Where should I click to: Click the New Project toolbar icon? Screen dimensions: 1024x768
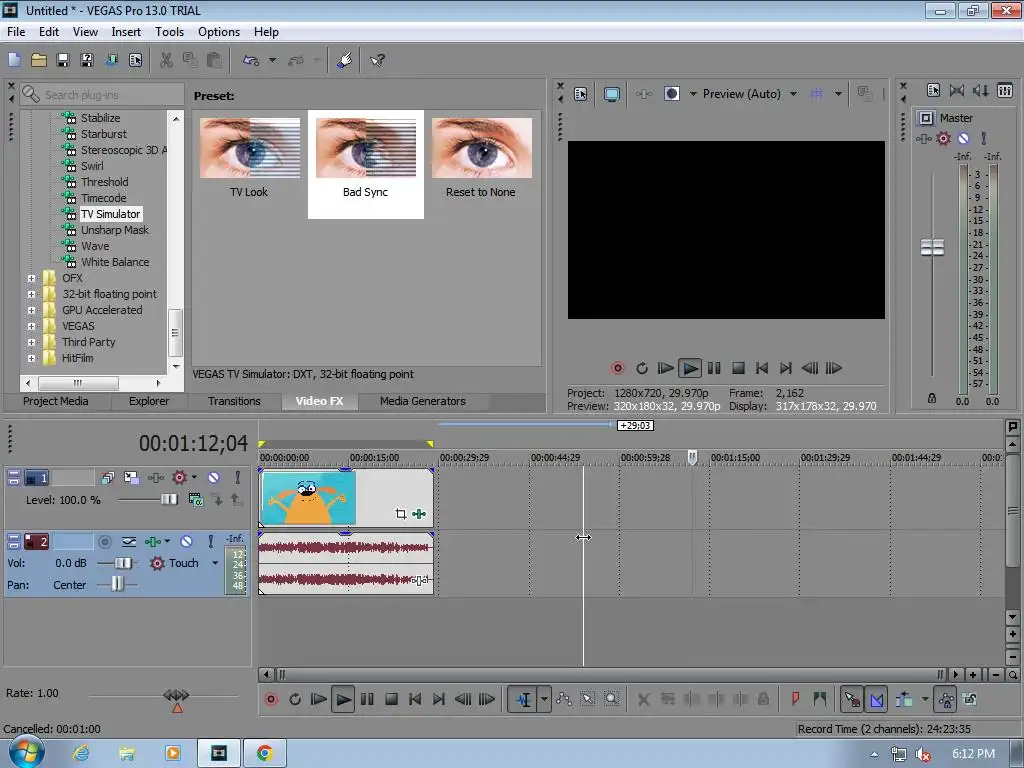(14, 60)
